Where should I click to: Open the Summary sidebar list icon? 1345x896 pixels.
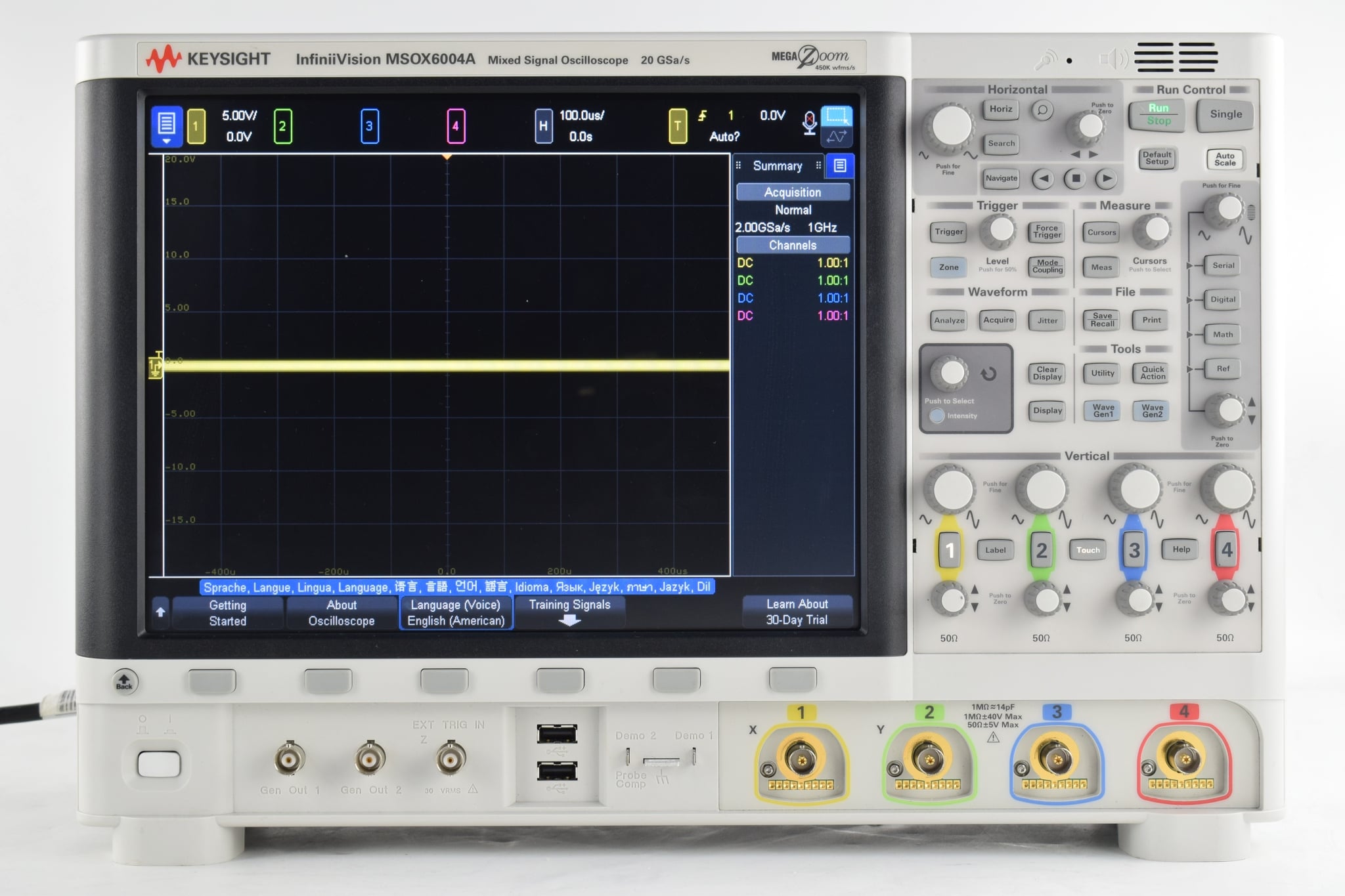click(x=839, y=165)
